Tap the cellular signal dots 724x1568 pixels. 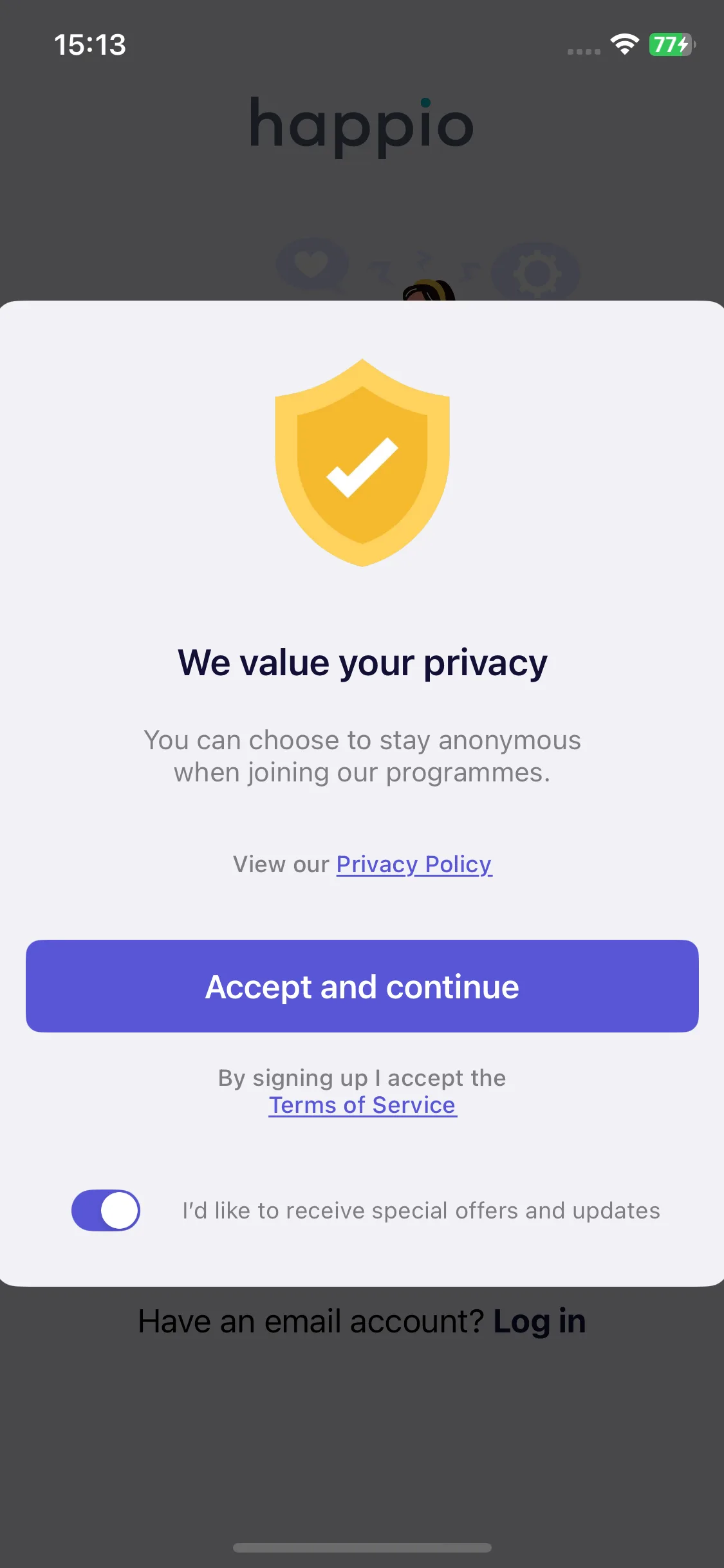[x=584, y=51]
